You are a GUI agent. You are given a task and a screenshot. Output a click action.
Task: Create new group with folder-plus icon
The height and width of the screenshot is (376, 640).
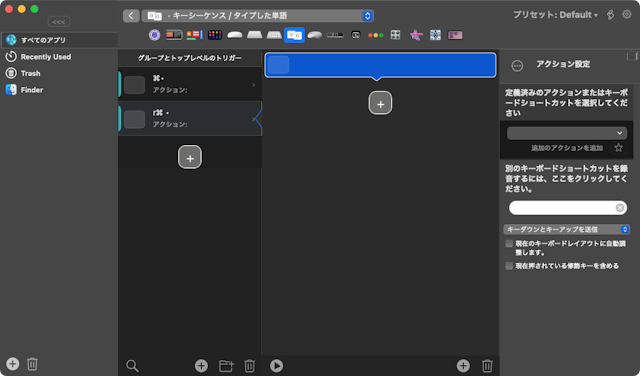(226, 366)
